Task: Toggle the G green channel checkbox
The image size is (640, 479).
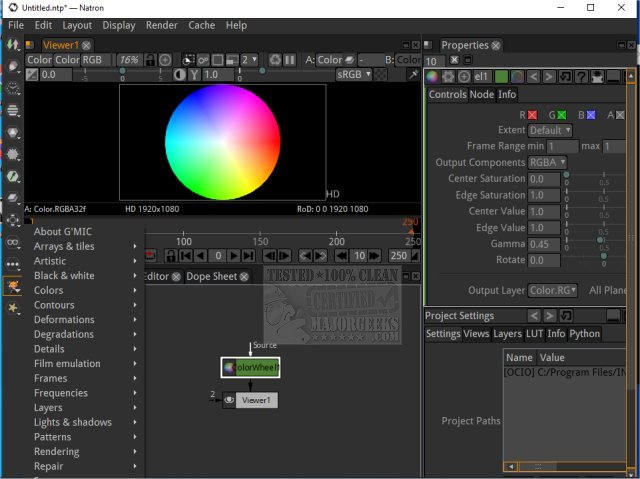Action: [x=560, y=116]
